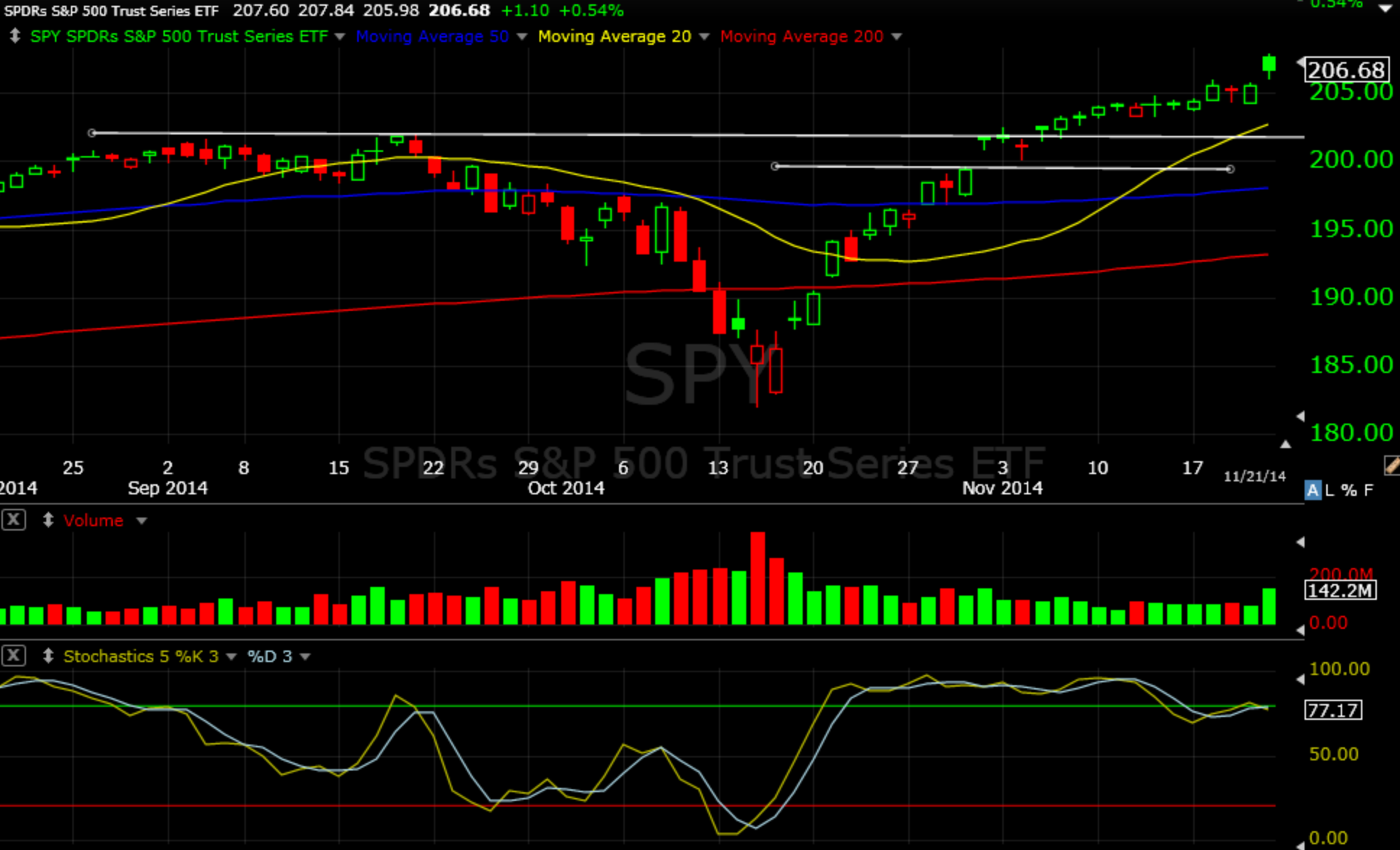This screenshot has width=1400, height=850.
Task: Click the reorder arrows beside the SPY legend
Action: pyautogui.click(x=14, y=36)
